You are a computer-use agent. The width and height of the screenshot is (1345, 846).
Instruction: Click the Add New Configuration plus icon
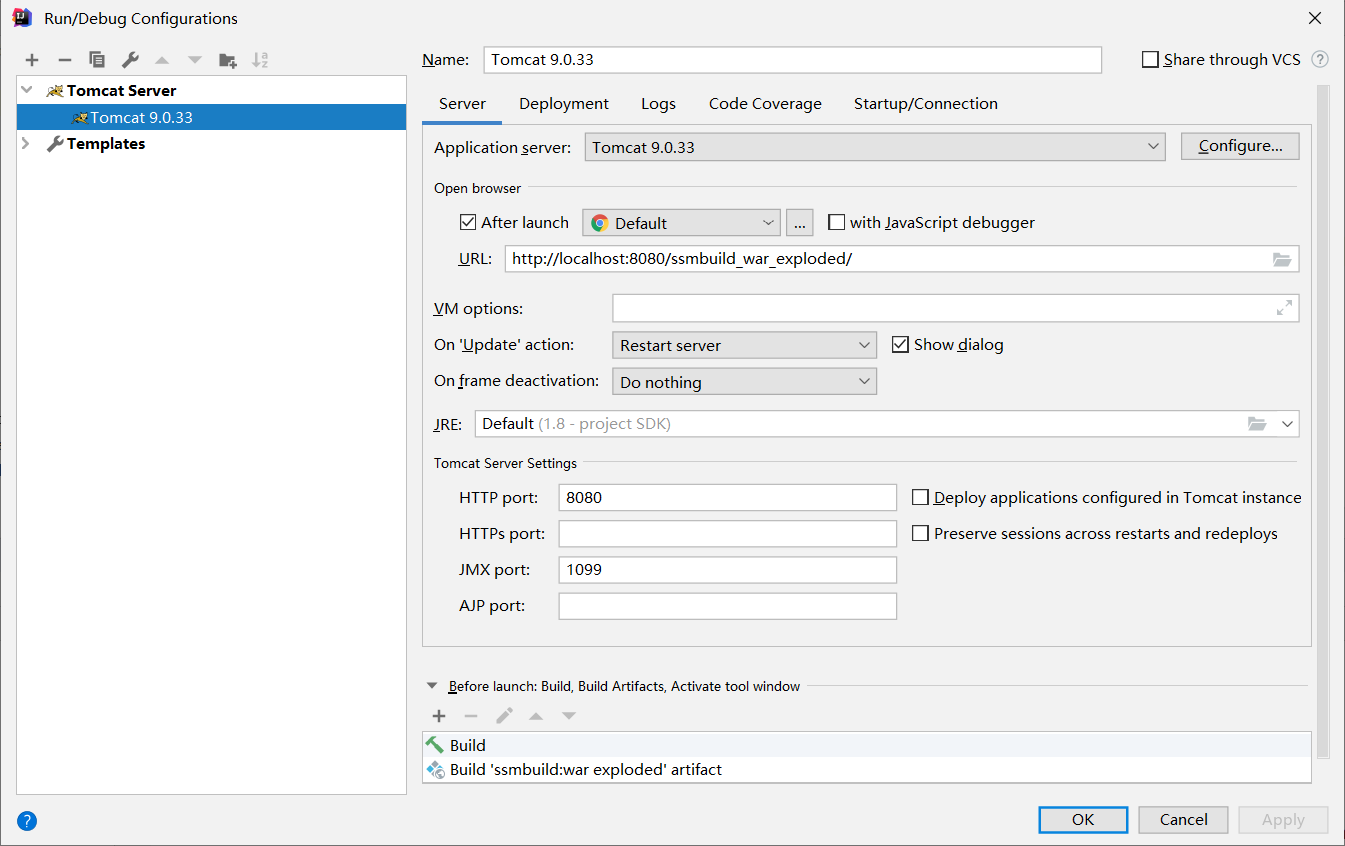(x=32, y=60)
